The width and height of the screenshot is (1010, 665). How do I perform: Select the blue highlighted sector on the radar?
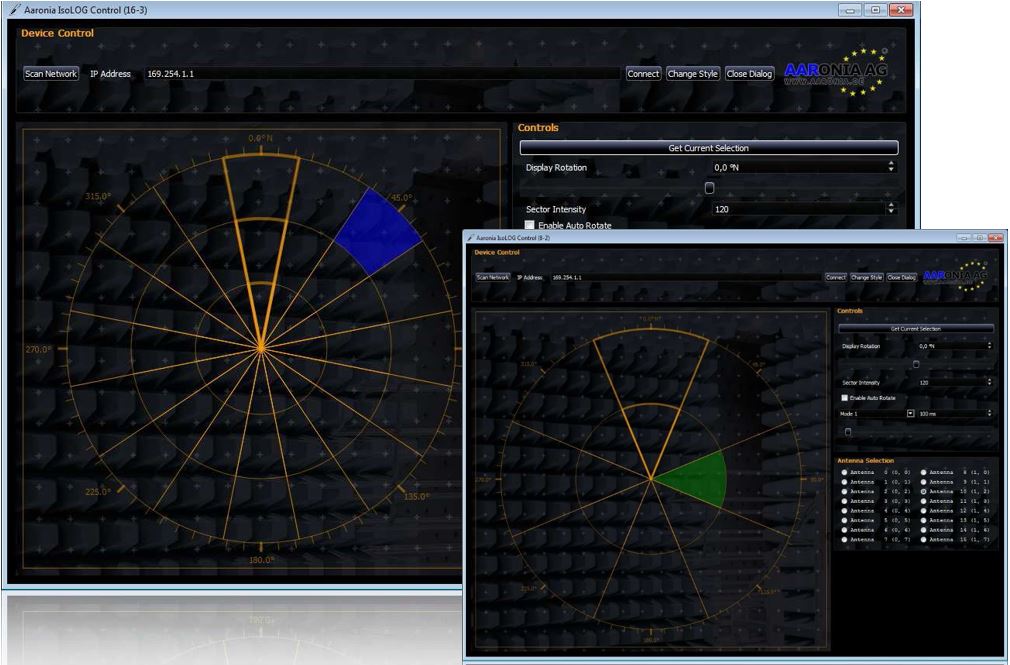tap(377, 232)
